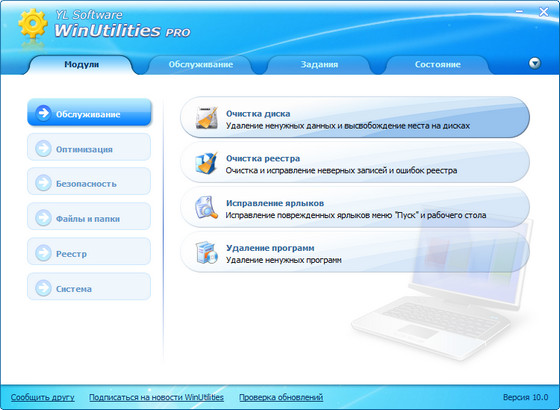Open the Состояние tab
Screen dimensions: 560x410
438,65
